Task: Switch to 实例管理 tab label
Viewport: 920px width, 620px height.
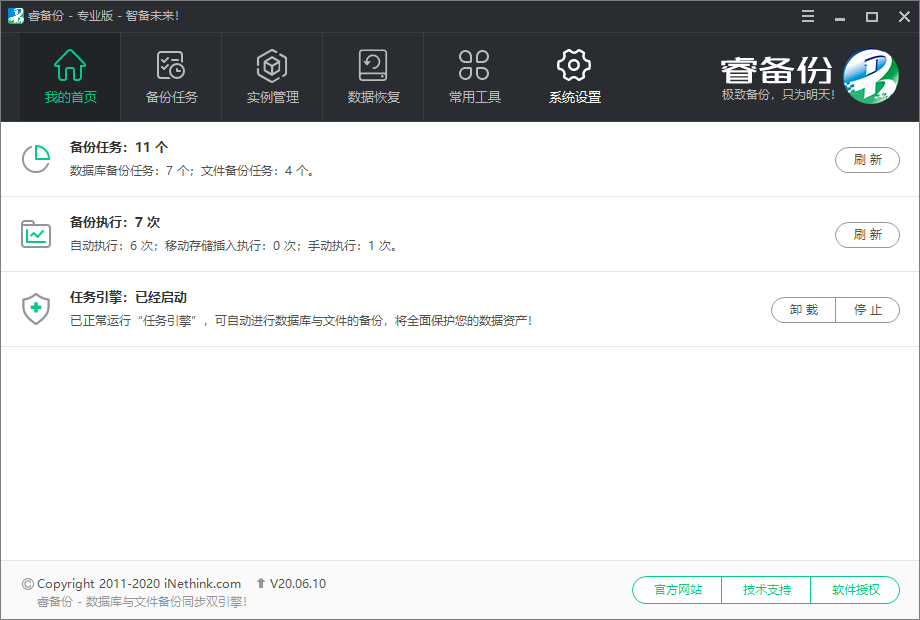Action: click(x=272, y=97)
